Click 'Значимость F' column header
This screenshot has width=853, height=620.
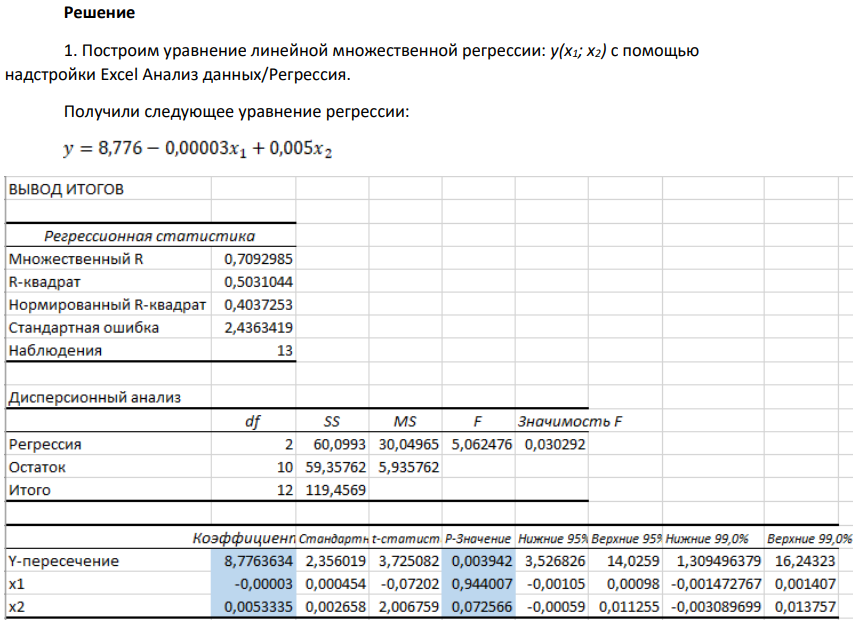coord(570,421)
